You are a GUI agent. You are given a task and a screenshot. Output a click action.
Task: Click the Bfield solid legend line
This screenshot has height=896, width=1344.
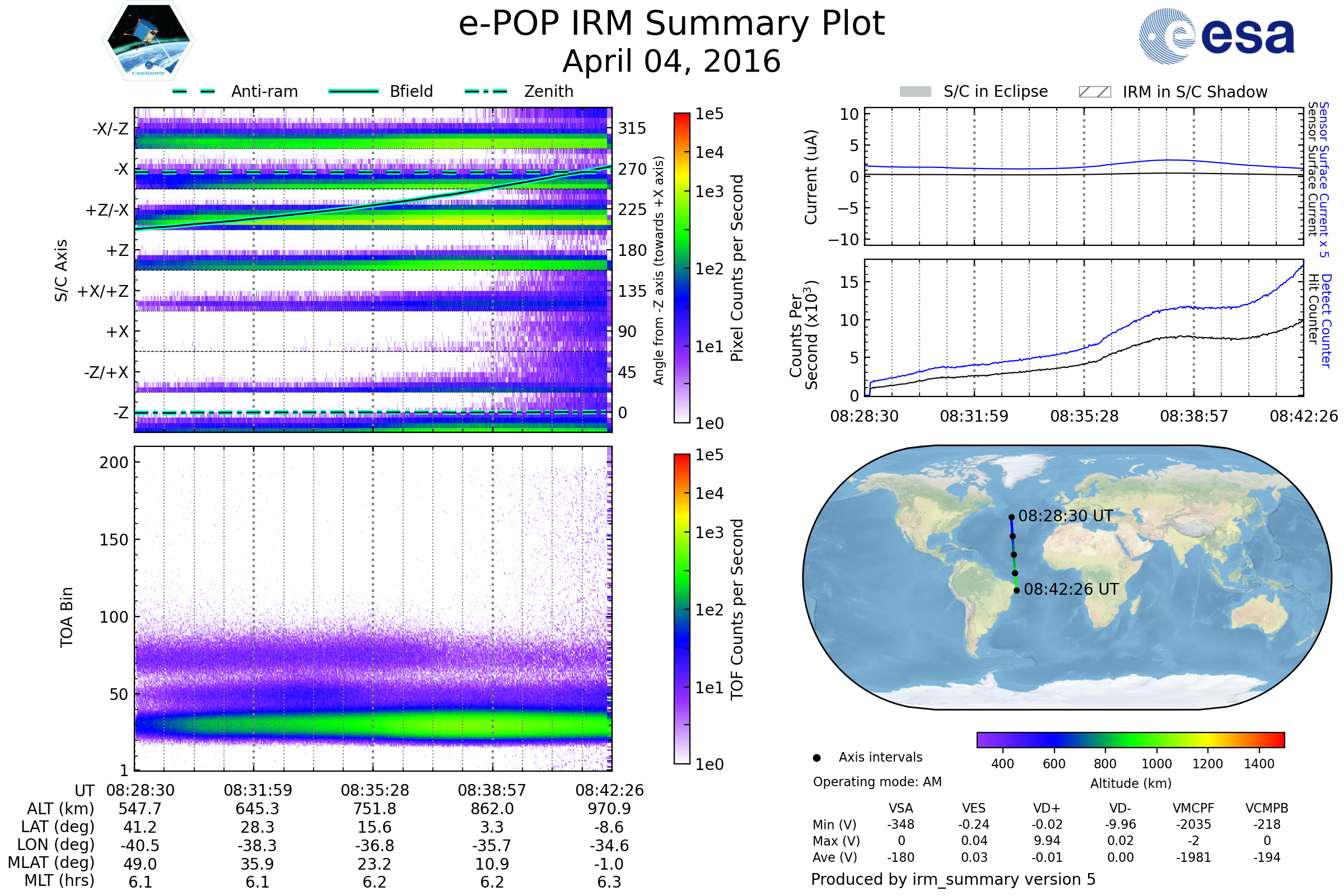353,91
